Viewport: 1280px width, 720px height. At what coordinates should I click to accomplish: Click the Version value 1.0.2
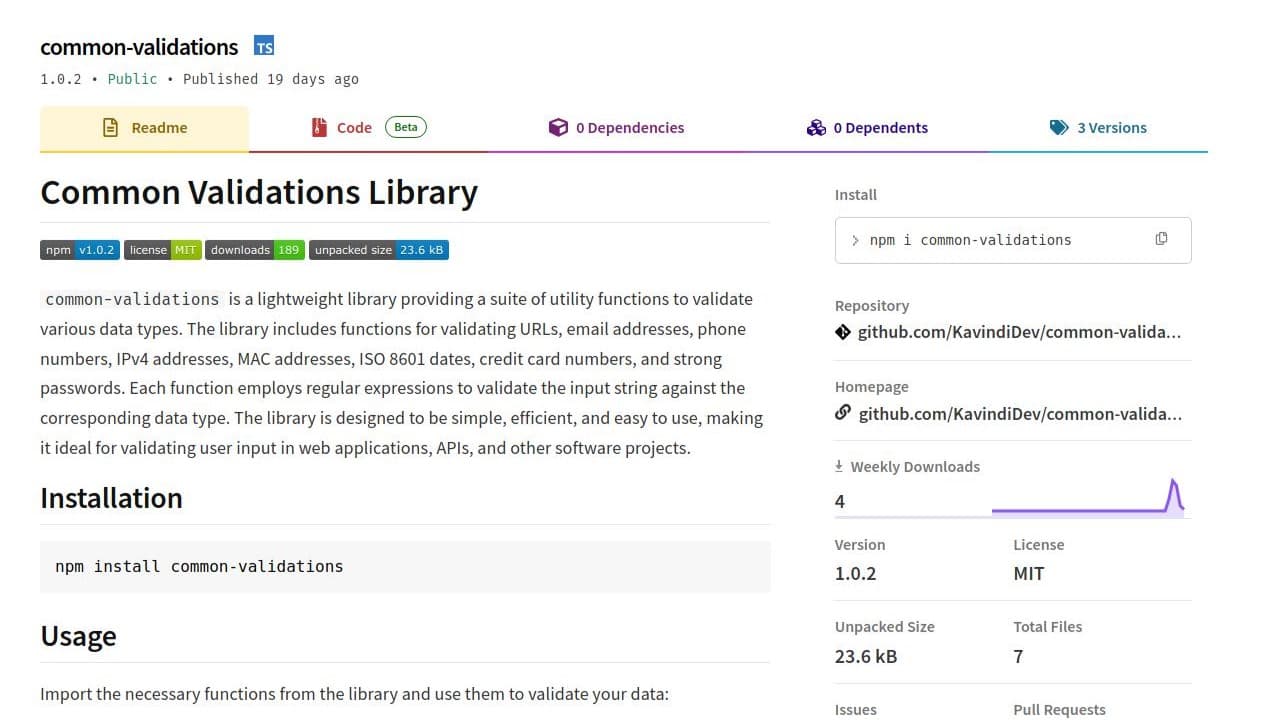coord(855,573)
